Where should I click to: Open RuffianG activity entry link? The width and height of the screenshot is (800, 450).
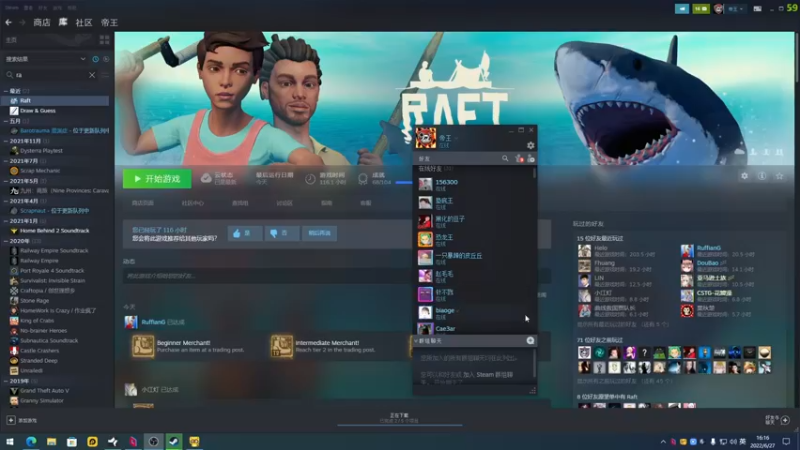[153, 322]
